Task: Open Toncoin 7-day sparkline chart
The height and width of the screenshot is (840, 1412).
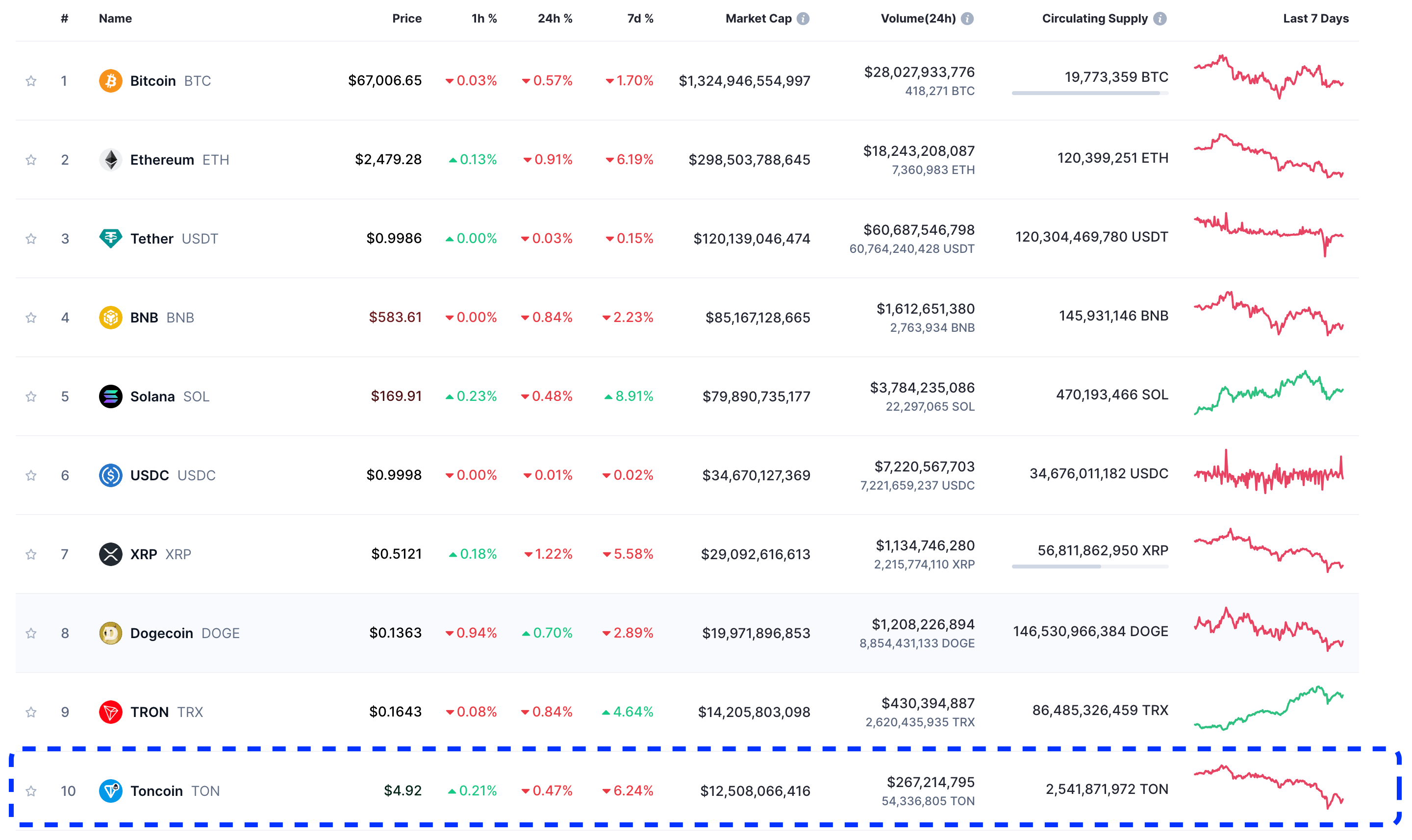Action: 1268,787
